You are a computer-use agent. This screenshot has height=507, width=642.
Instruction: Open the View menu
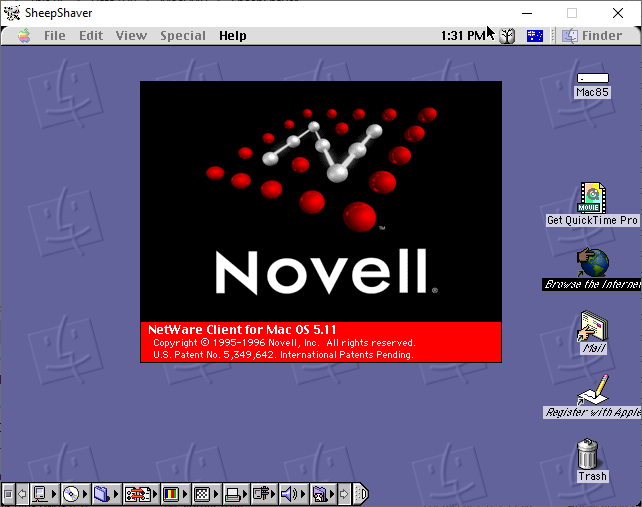(x=131, y=36)
